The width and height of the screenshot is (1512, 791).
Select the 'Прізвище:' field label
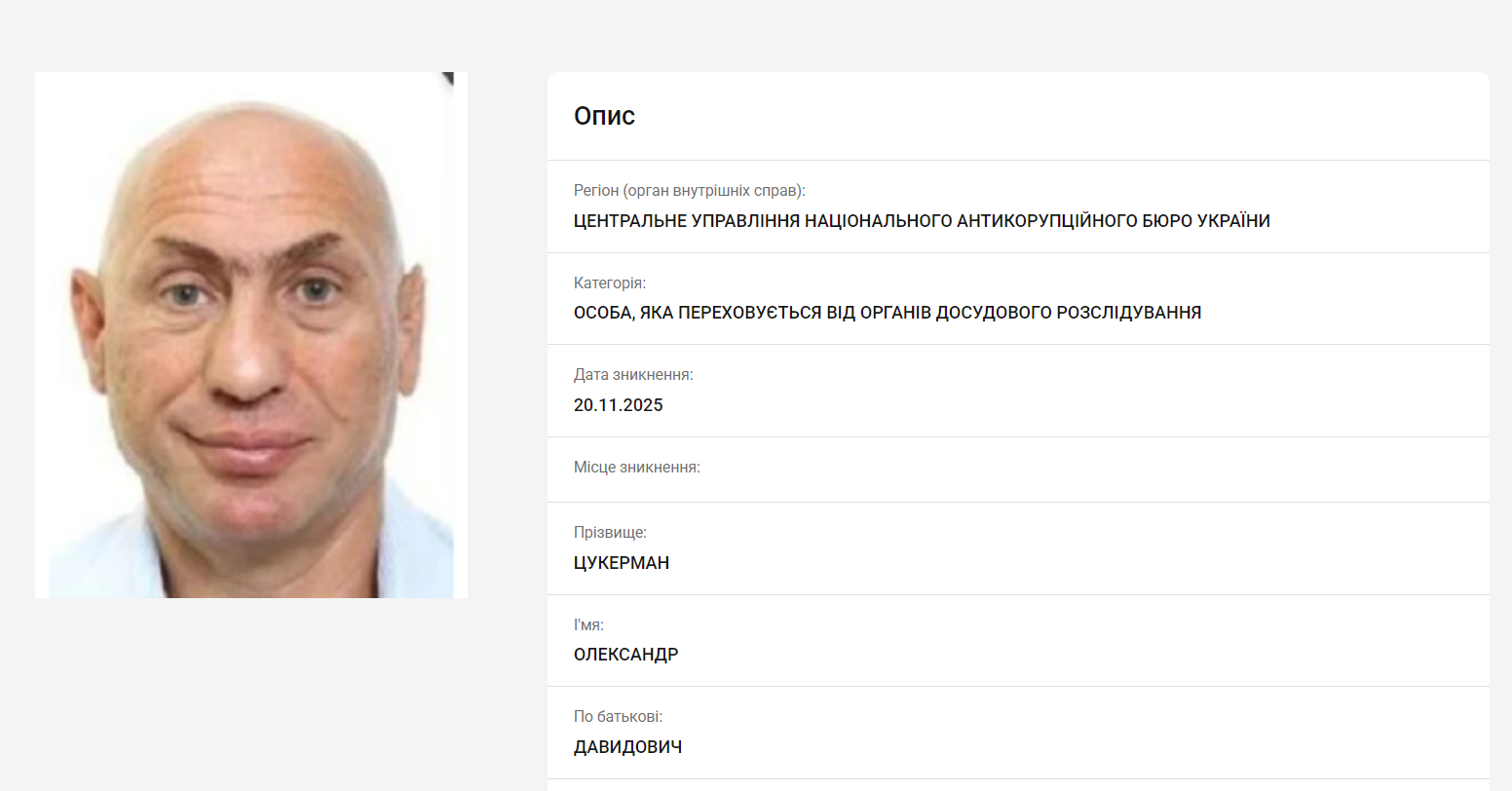point(610,533)
